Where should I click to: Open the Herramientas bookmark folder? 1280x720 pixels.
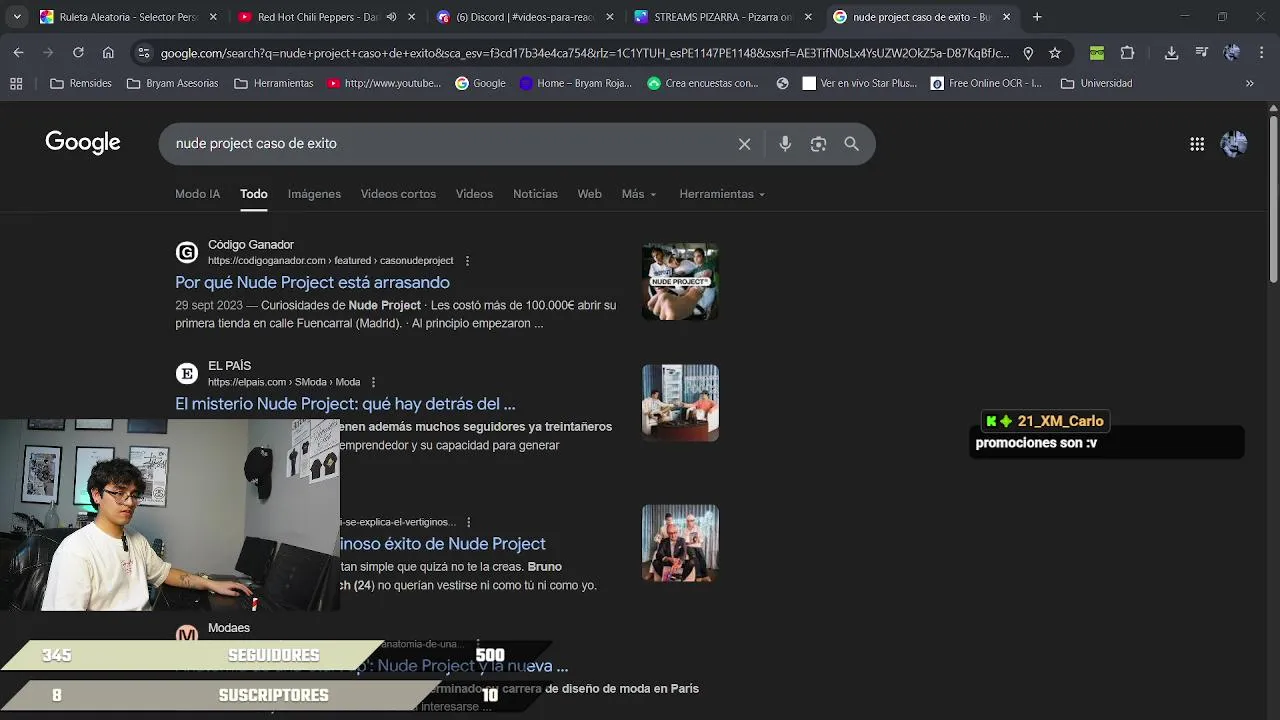(274, 83)
